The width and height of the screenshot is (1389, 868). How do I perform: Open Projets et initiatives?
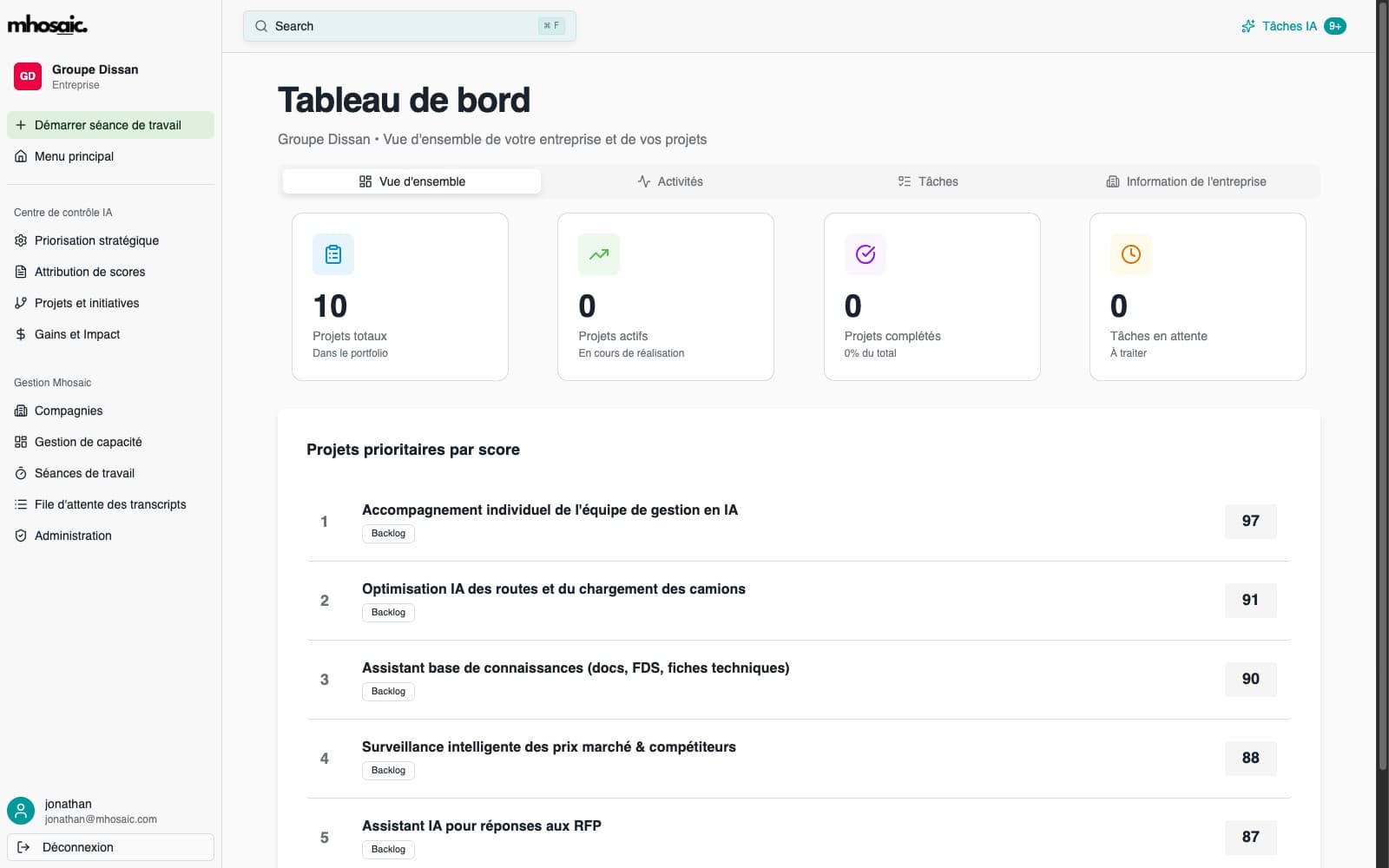(87, 303)
